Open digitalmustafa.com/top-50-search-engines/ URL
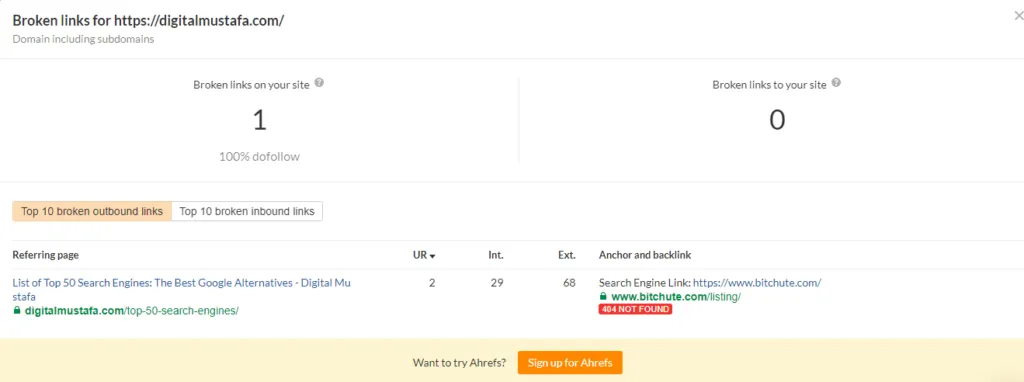Screen dimensions: 1024x382 131,311
